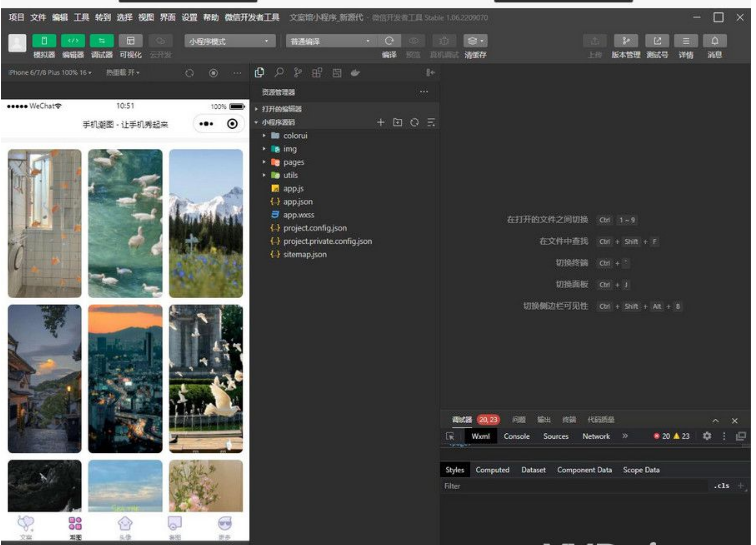Click the 编译 compile refresh icon
756x545 pixels.
(390, 41)
